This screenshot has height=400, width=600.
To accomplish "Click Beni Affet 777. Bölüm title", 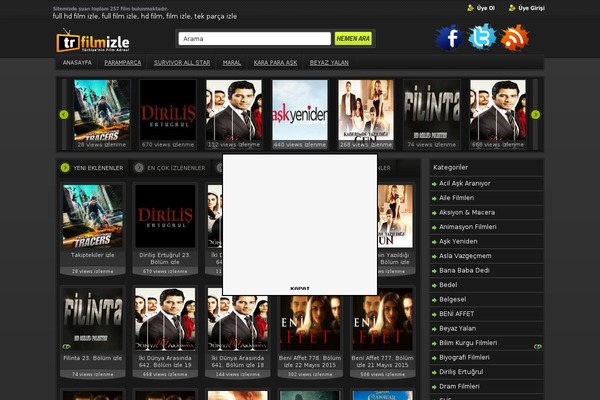I will [383, 361].
